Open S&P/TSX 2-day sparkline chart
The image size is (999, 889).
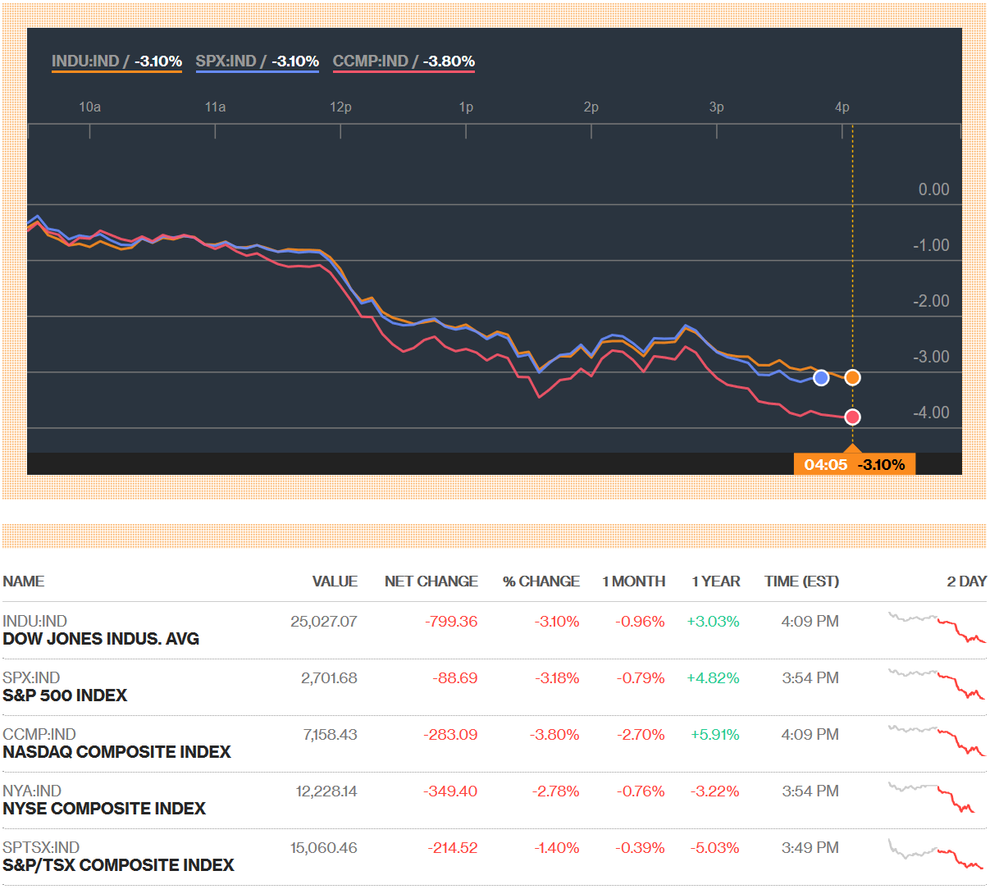(936, 854)
